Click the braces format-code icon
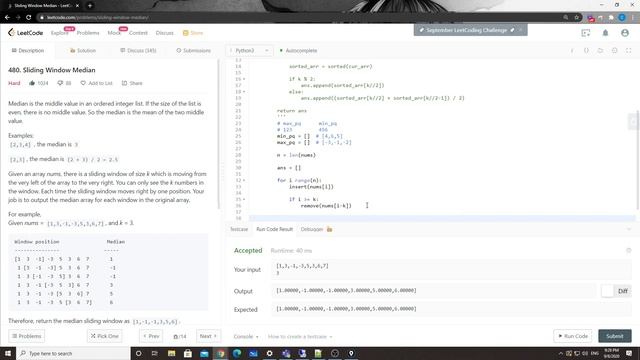640x360 pixels. (586, 51)
